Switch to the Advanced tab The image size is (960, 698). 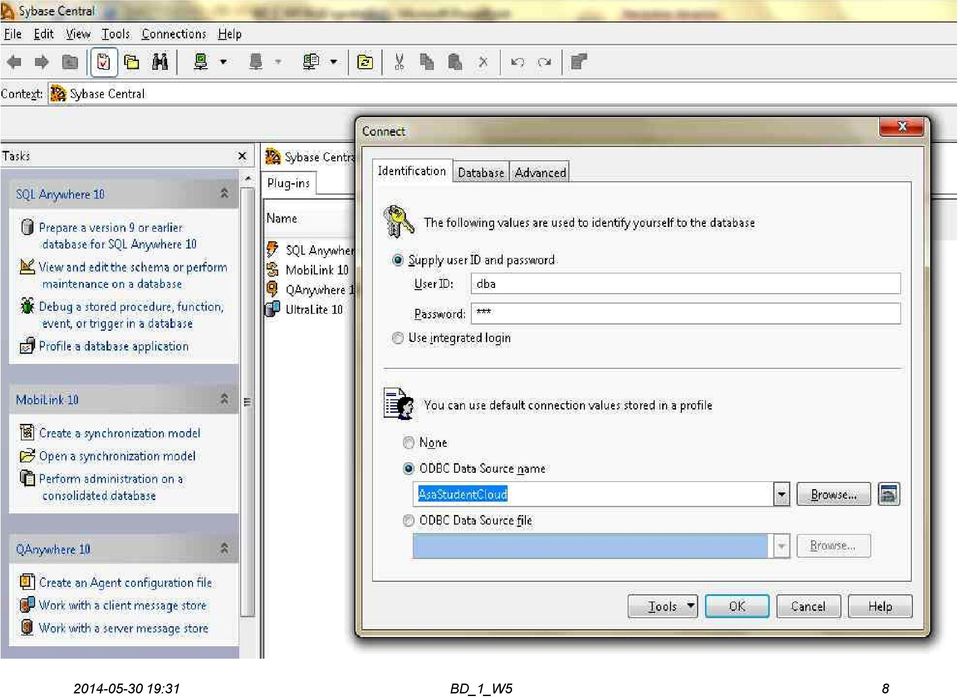[x=540, y=173]
